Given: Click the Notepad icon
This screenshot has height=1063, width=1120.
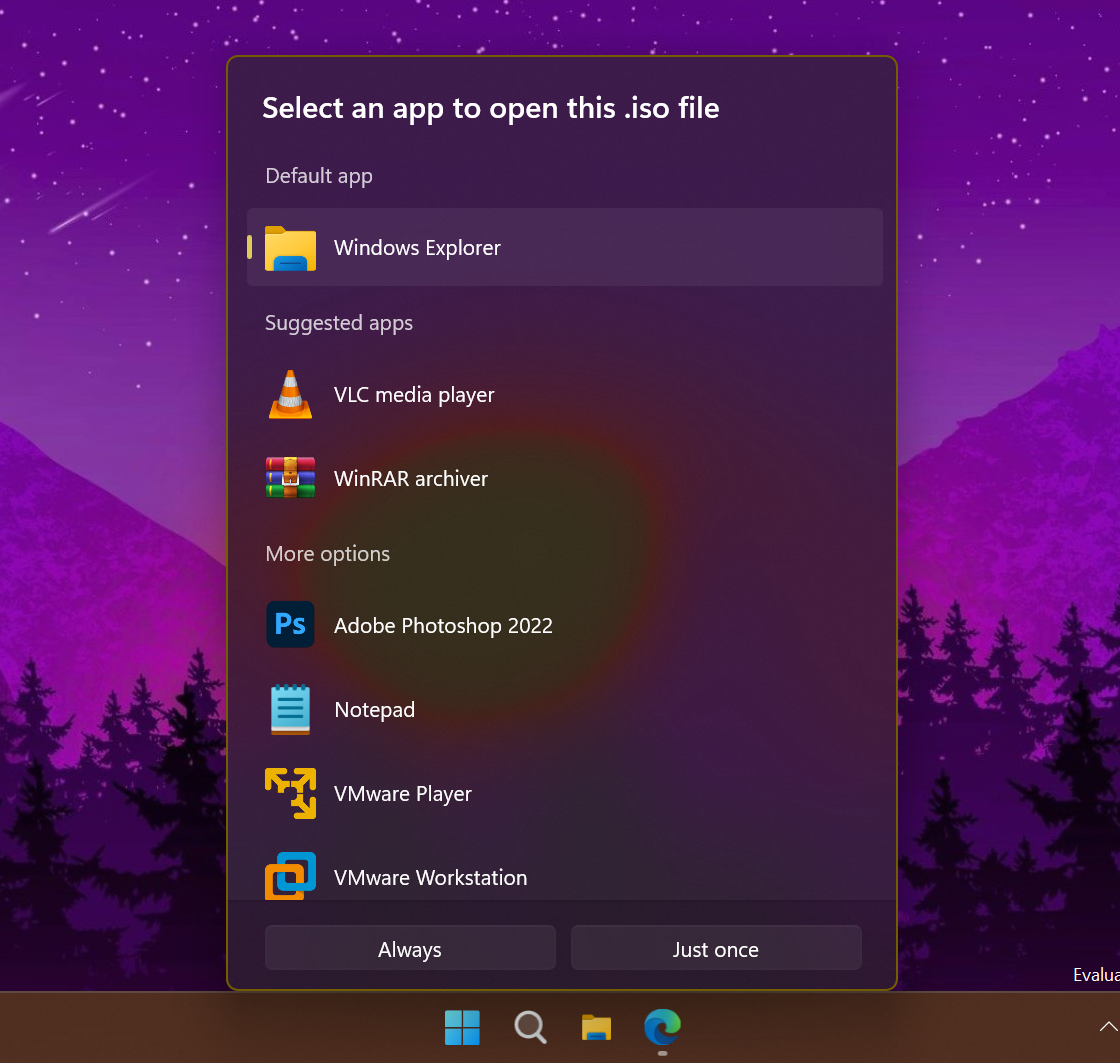Looking at the screenshot, I should pos(290,709).
